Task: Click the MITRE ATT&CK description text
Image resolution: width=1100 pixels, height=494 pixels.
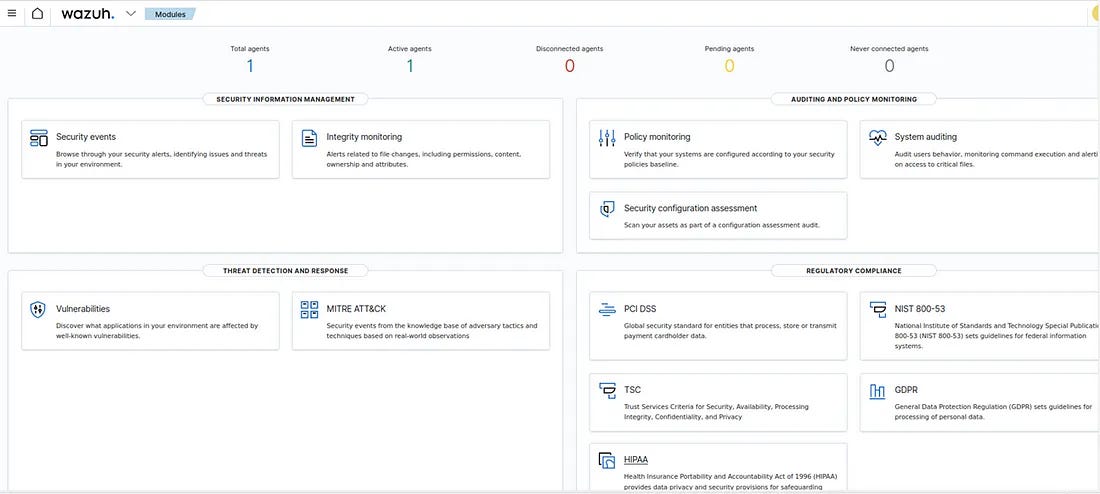Action: 431,331
